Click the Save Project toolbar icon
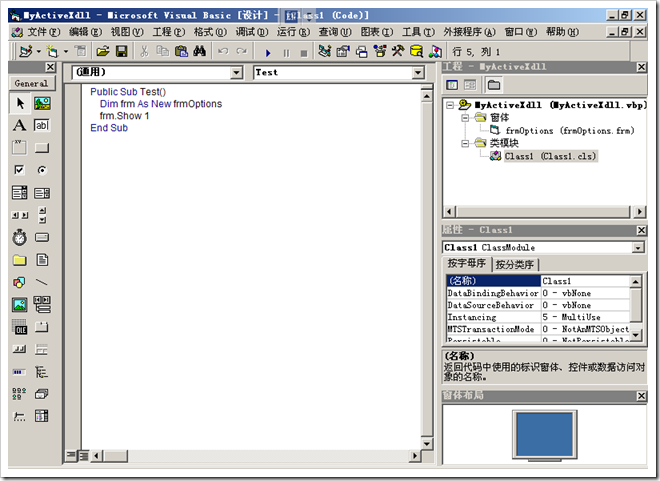660x481 pixels. (x=122, y=52)
